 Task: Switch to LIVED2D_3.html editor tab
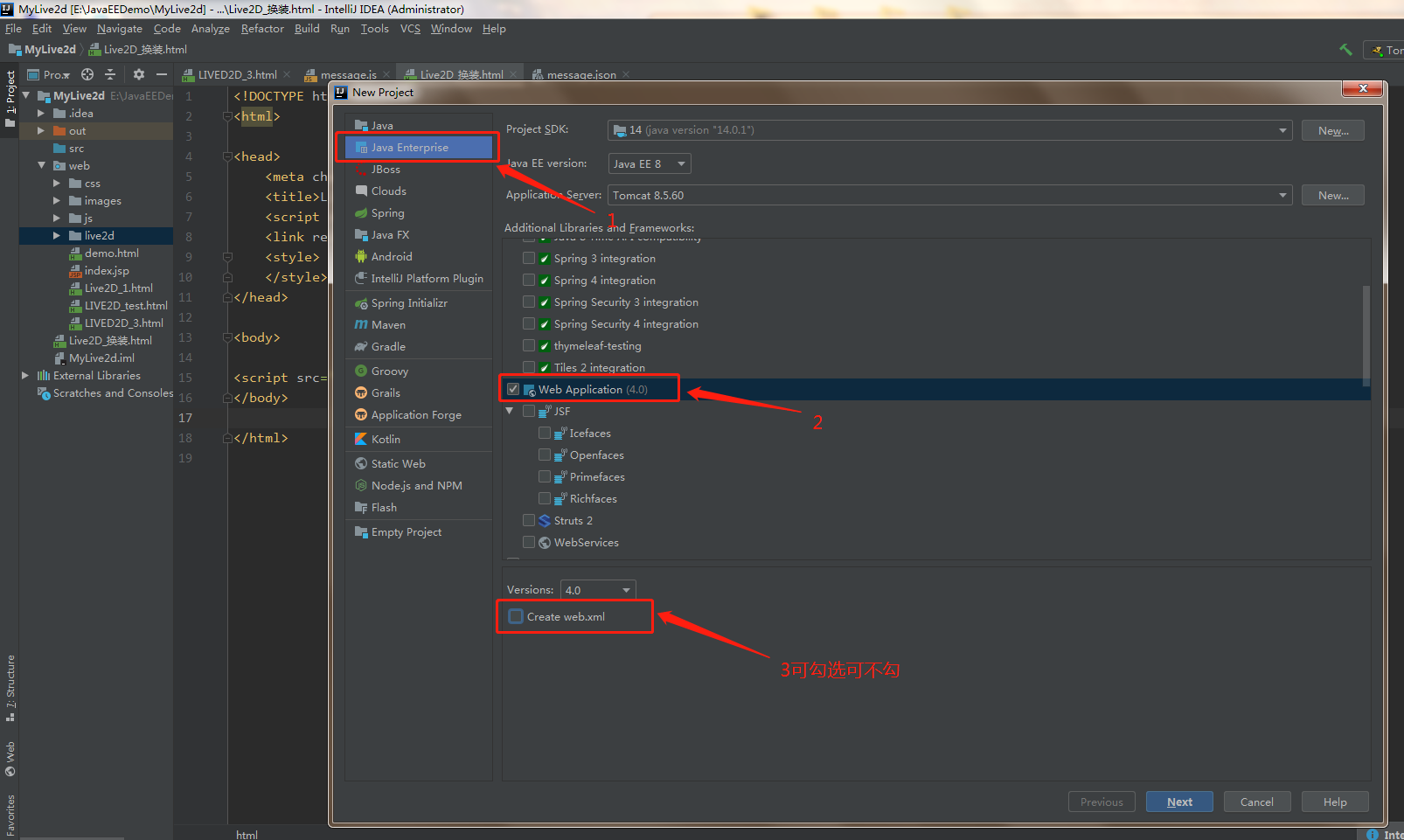tap(237, 75)
